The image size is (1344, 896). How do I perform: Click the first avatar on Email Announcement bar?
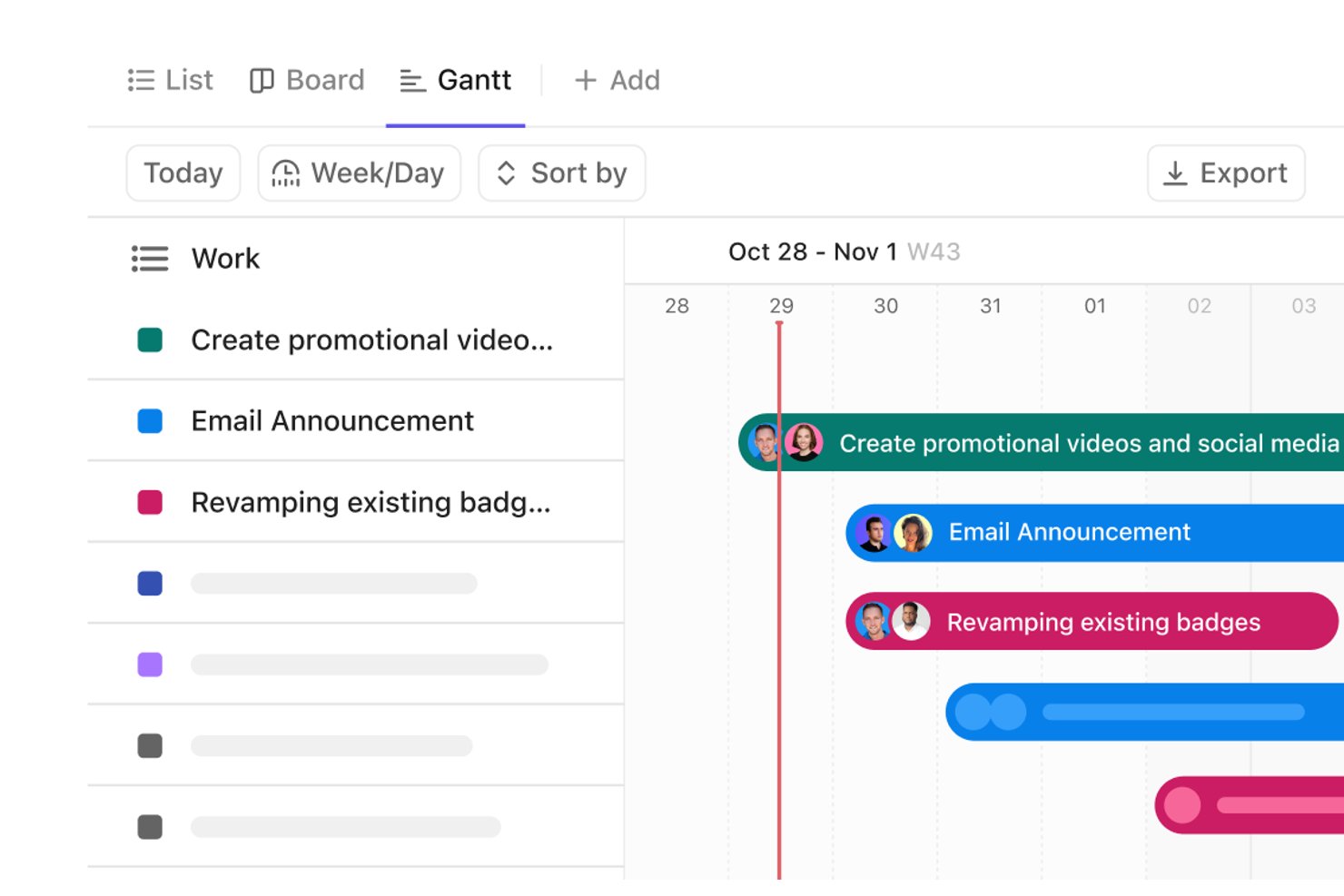point(875,533)
